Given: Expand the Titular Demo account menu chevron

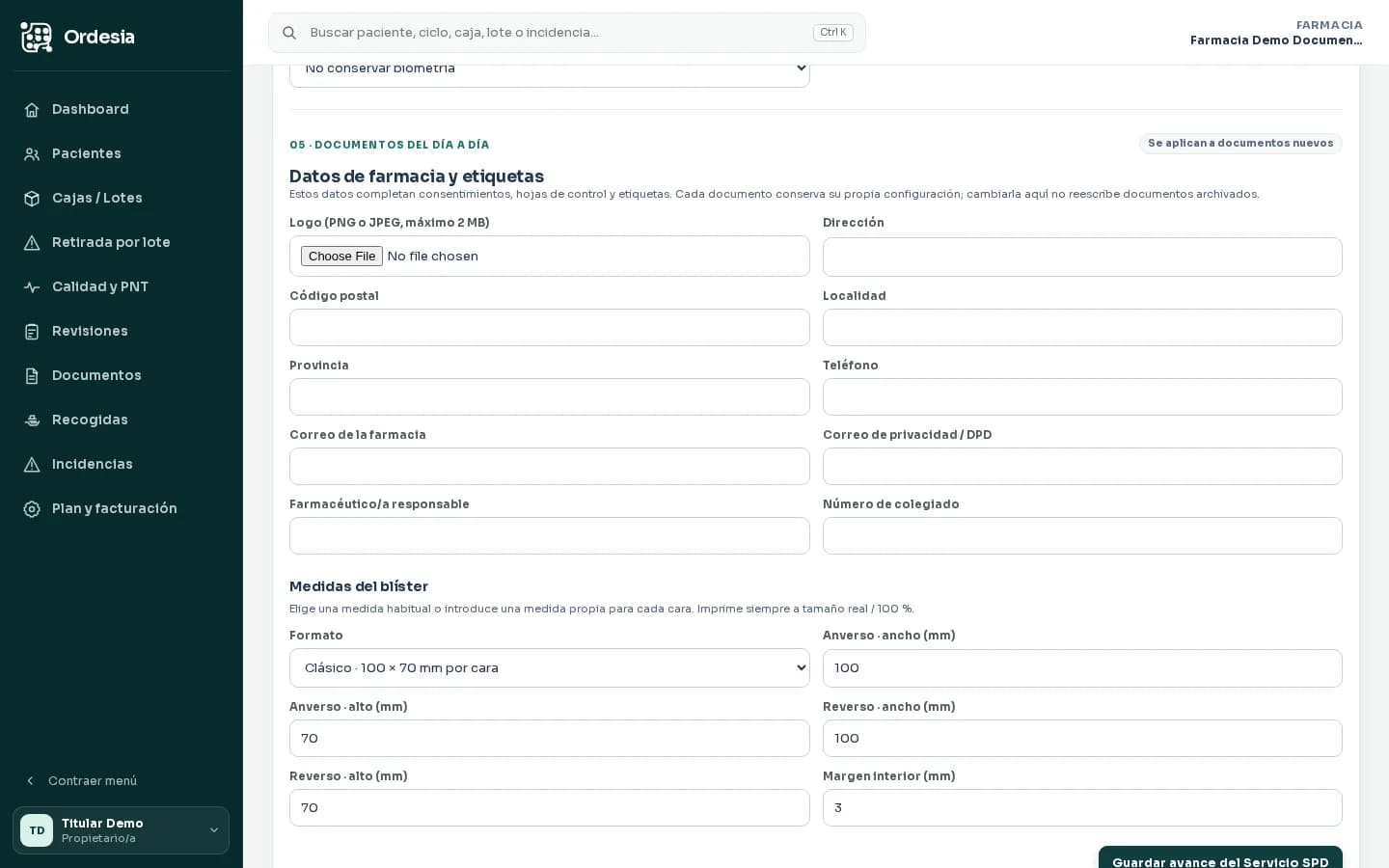Looking at the screenshot, I should click(x=214, y=830).
